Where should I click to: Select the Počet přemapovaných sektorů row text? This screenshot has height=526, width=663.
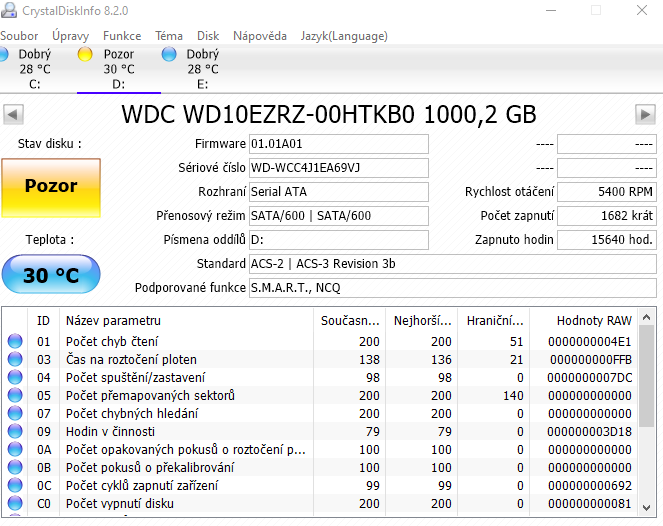(150, 395)
